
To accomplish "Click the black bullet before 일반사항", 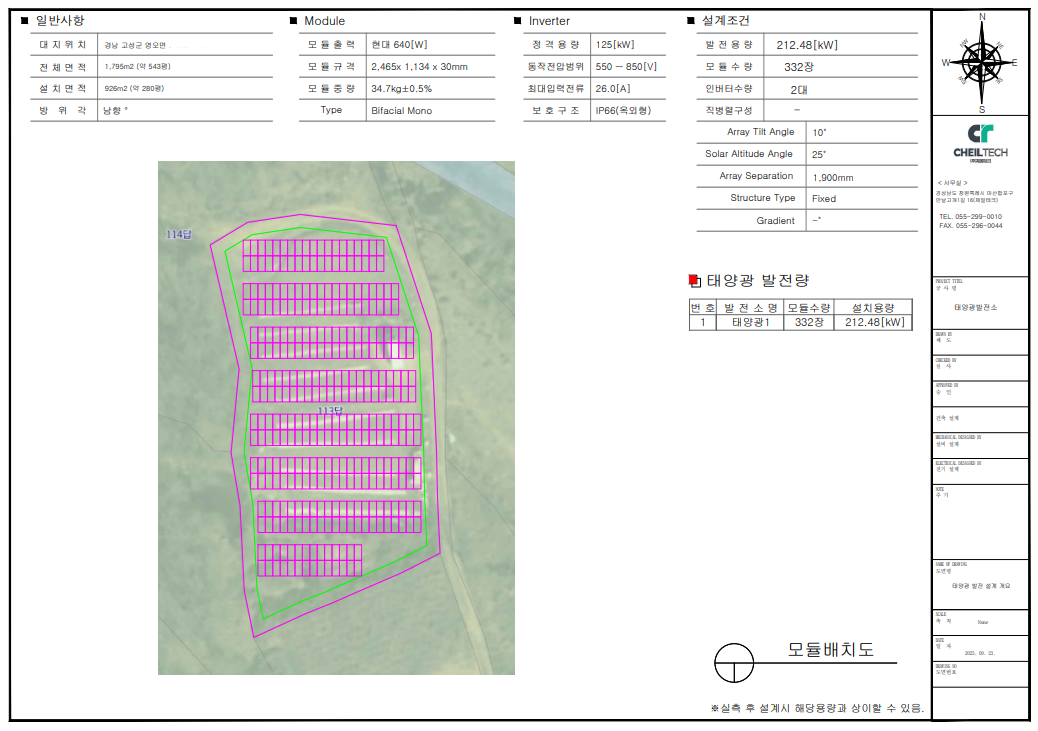I will pyautogui.click(x=25, y=21).
